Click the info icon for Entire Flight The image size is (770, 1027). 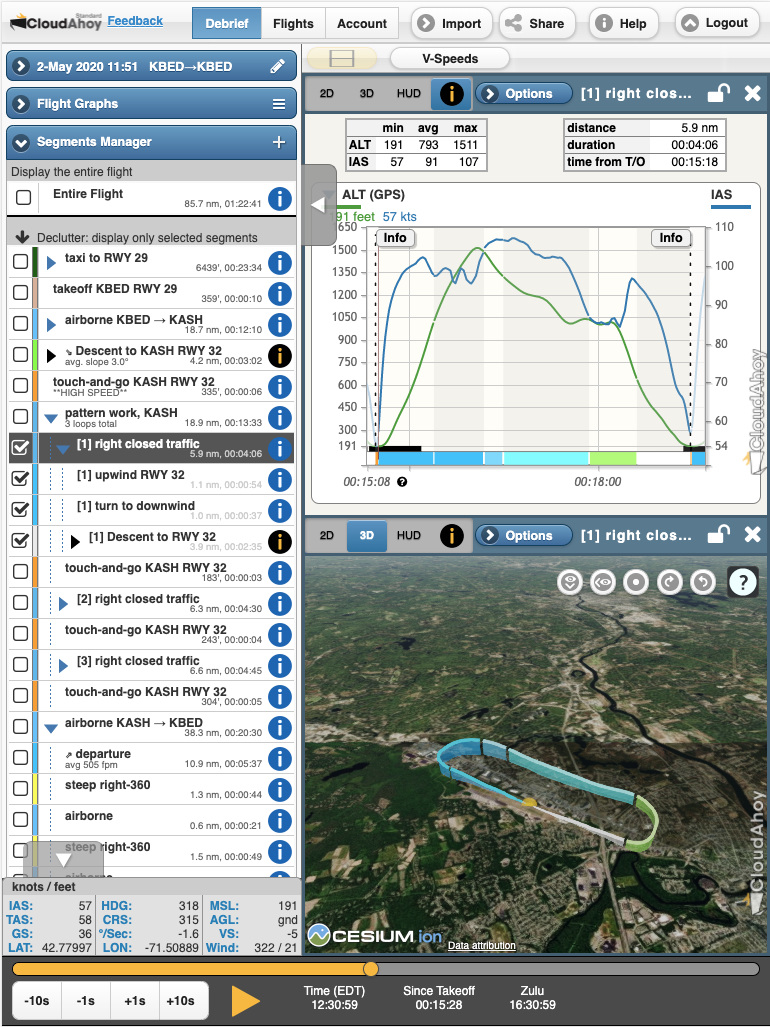[280, 199]
